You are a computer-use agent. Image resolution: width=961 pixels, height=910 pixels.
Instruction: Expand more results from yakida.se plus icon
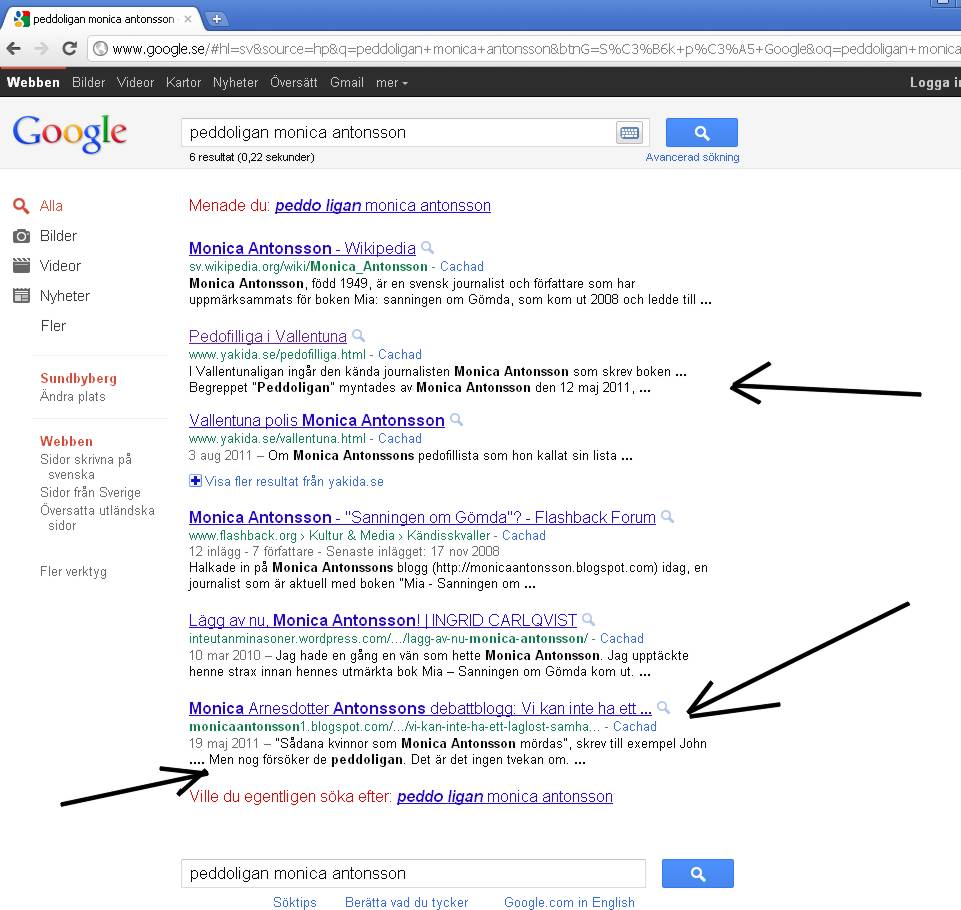point(195,481)
